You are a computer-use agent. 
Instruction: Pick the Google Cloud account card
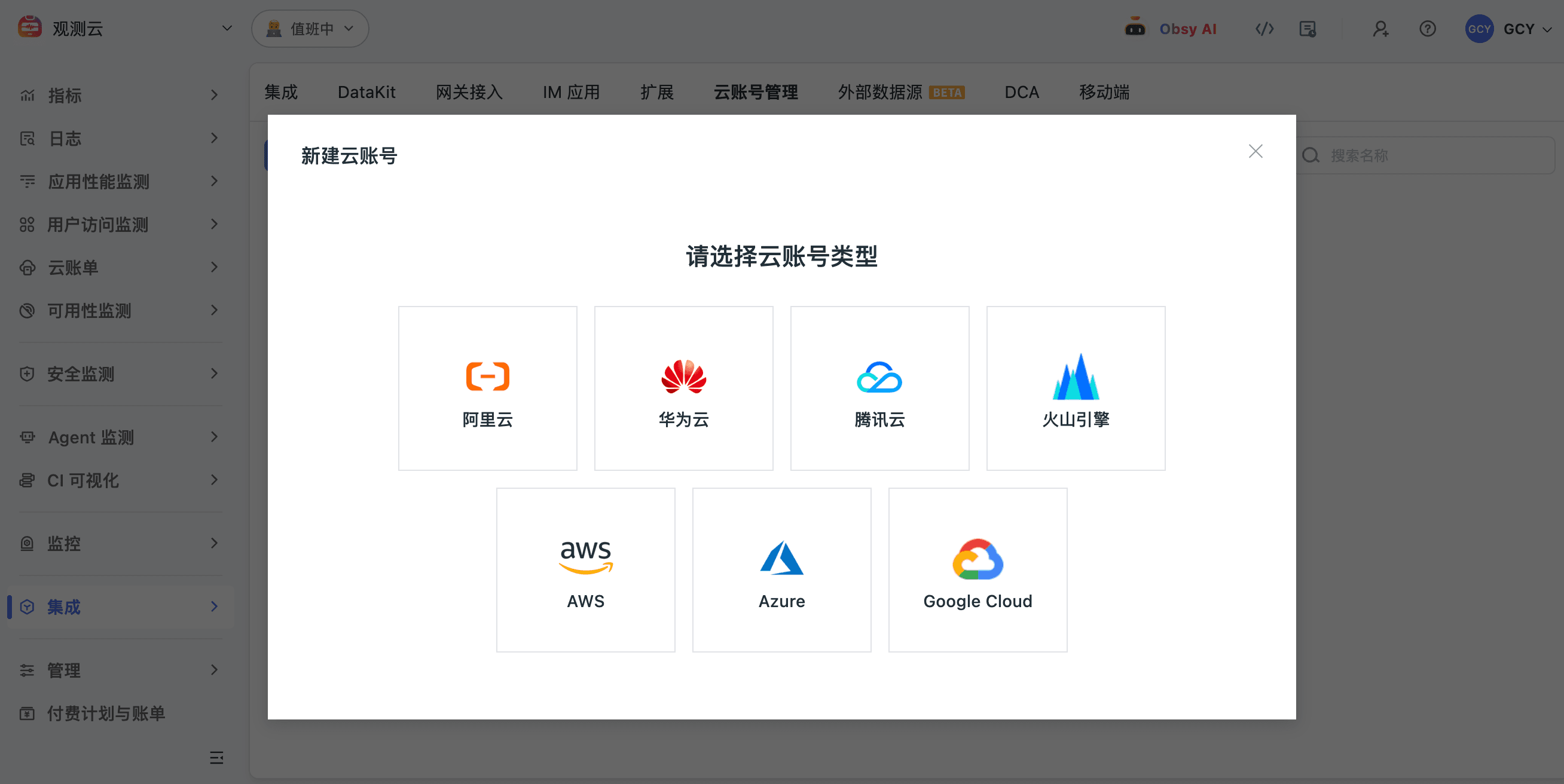tap(978, 570)
